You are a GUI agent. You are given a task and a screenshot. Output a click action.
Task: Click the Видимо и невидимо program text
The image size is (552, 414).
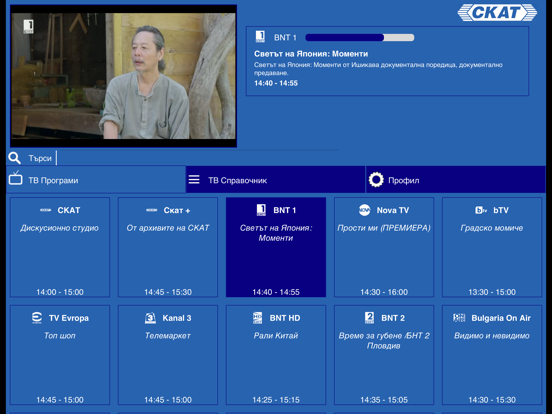pyautogui.click(x=492, y=336)
